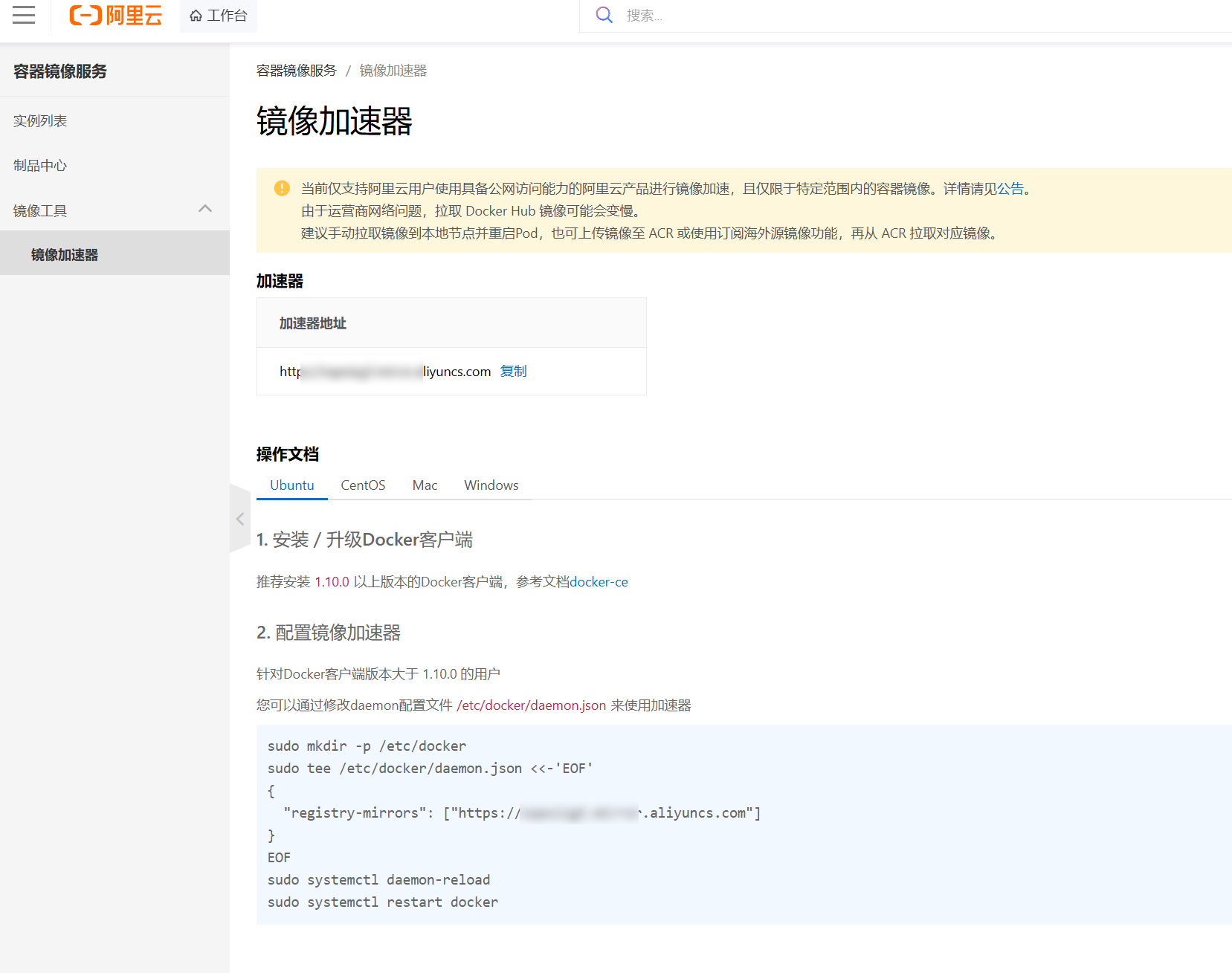This screenshot has width=1232, height=973.
Task: Open the docker-ce documentation link
Action: click(x=599, y=582)
